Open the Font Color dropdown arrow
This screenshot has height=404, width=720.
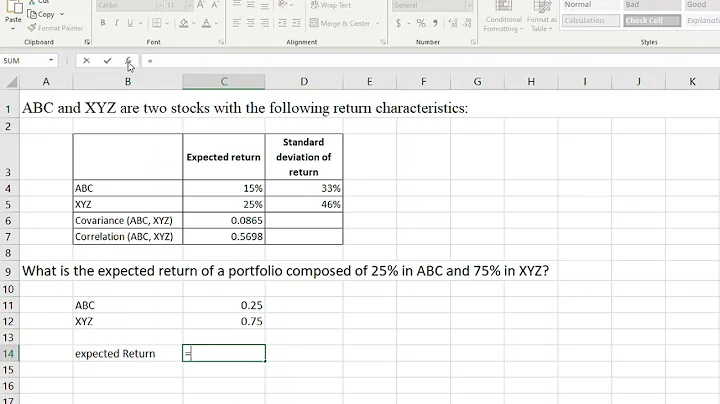(x=216, y=22)
